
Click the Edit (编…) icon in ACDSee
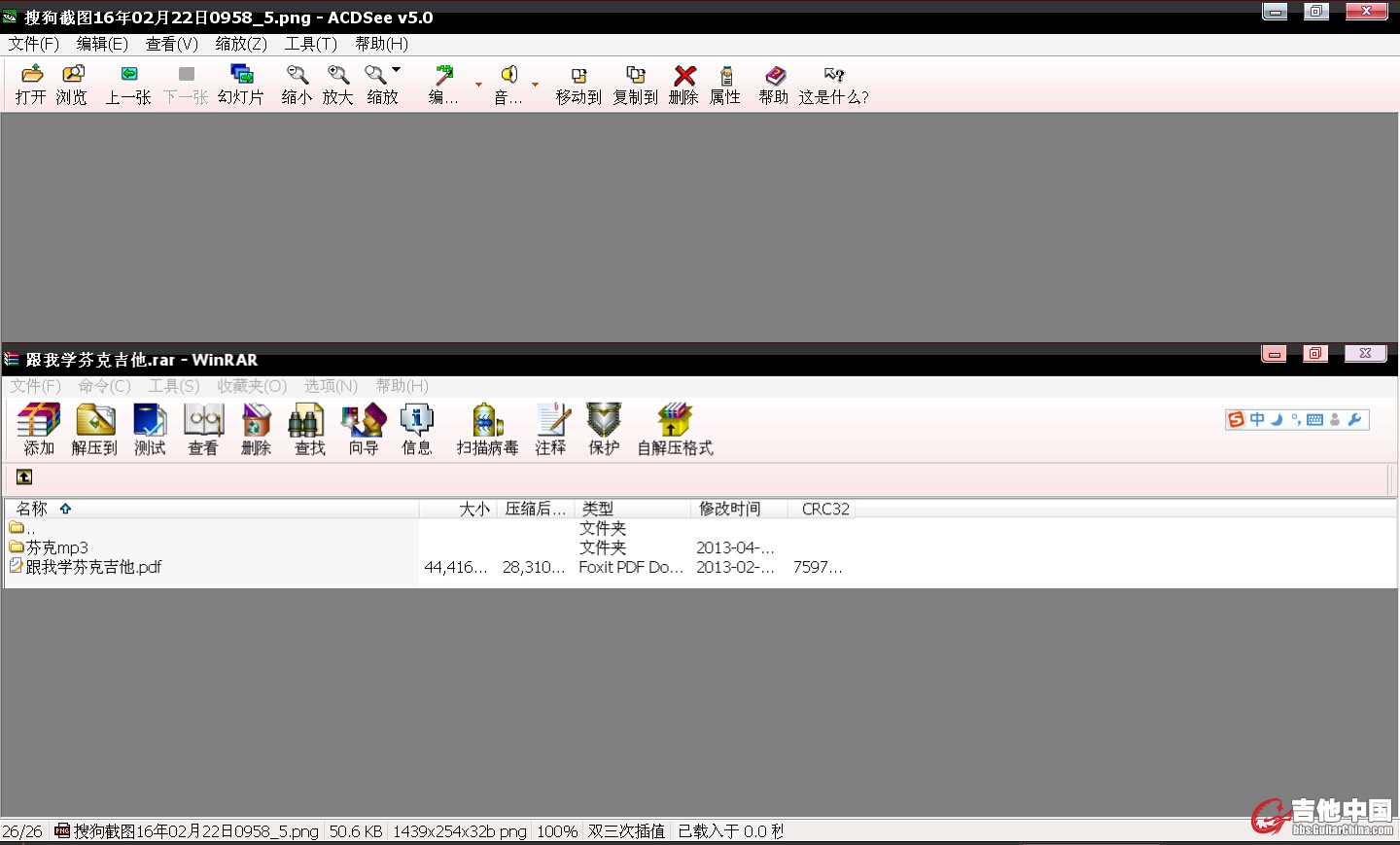click(x=443, y=75)
